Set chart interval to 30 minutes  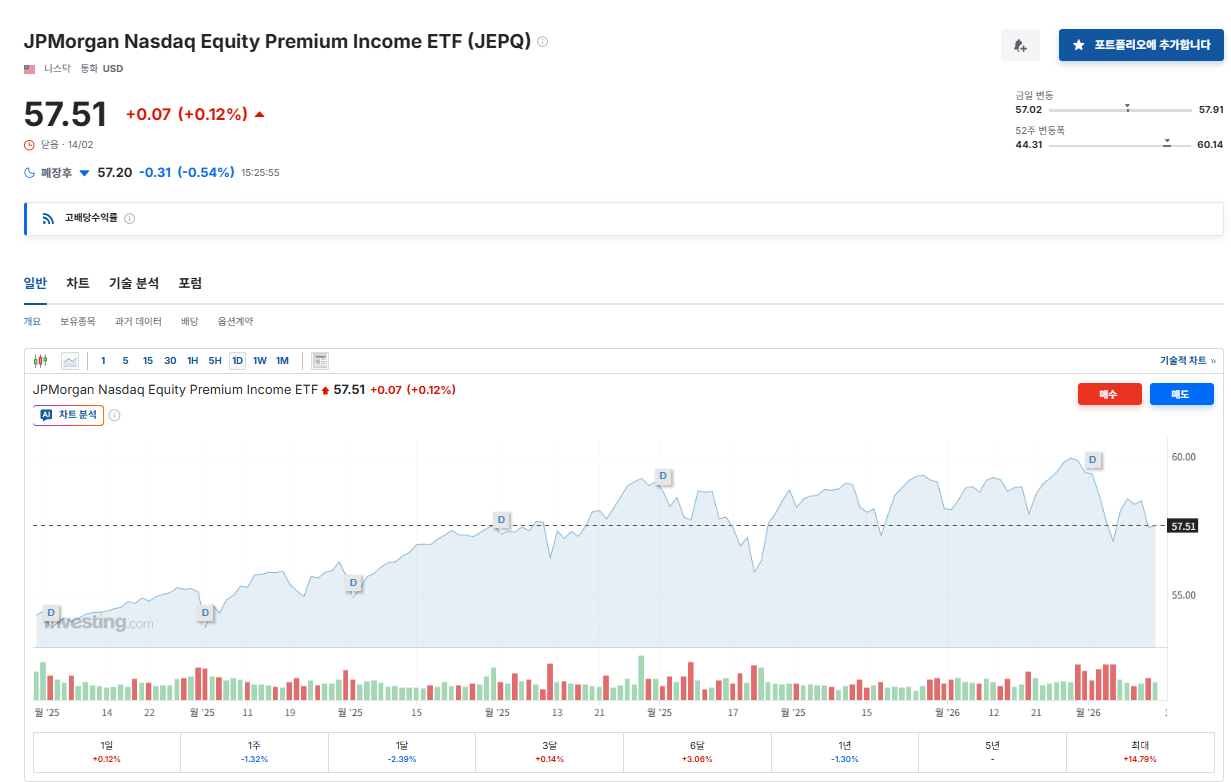pyautogui.click(x=170, y=361)
